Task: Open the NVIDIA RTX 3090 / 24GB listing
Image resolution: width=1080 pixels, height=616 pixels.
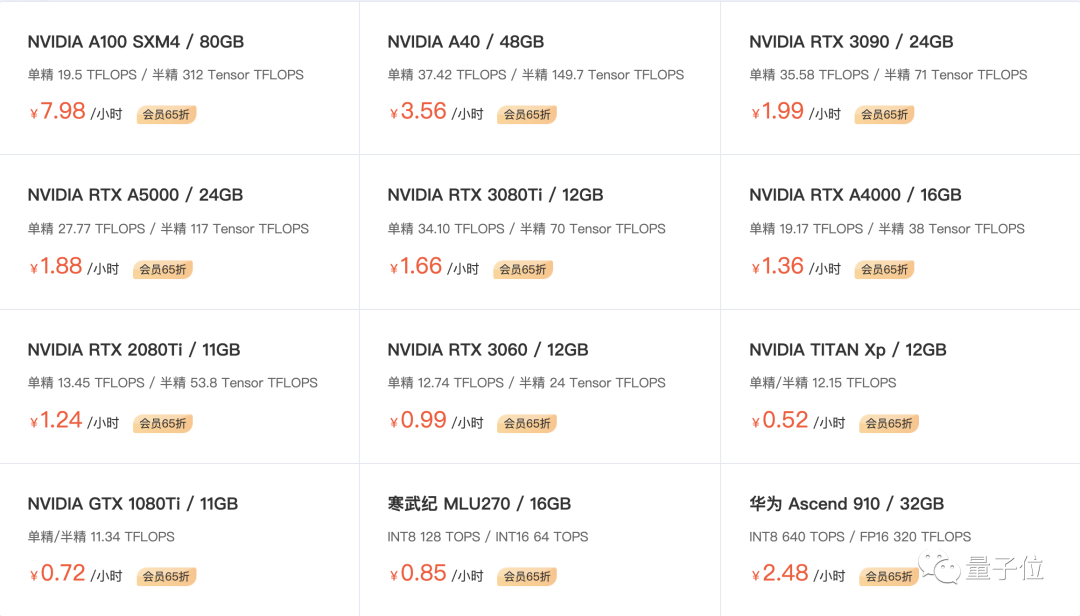Action: 851,42
